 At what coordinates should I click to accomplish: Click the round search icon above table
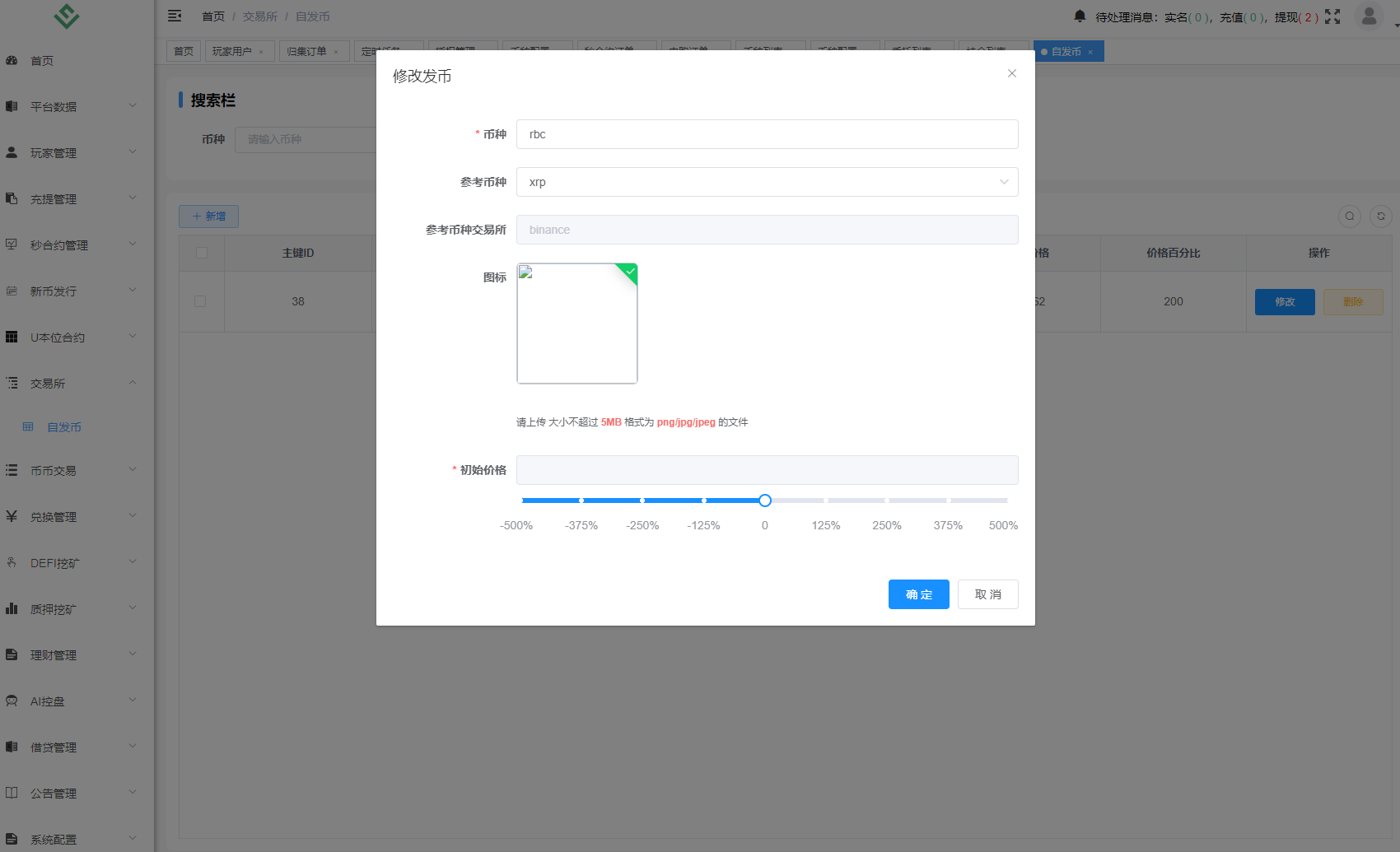point(1350,216)
